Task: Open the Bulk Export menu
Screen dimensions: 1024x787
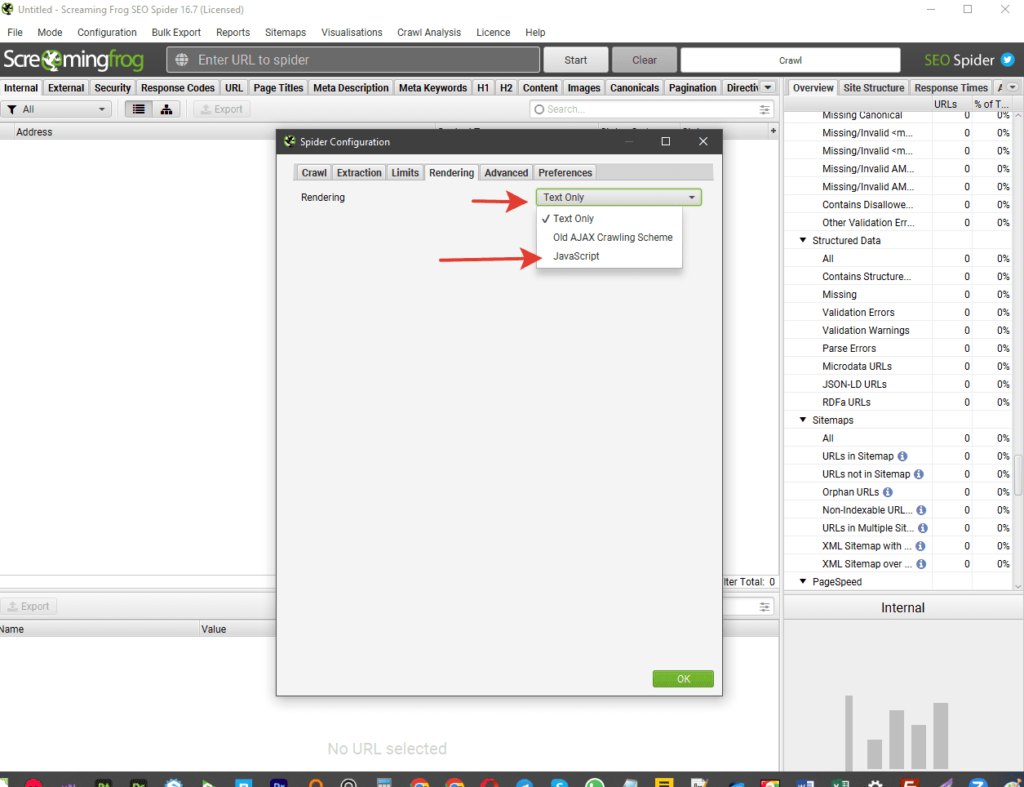Action: pyautogui.click(x=176, y=32)
